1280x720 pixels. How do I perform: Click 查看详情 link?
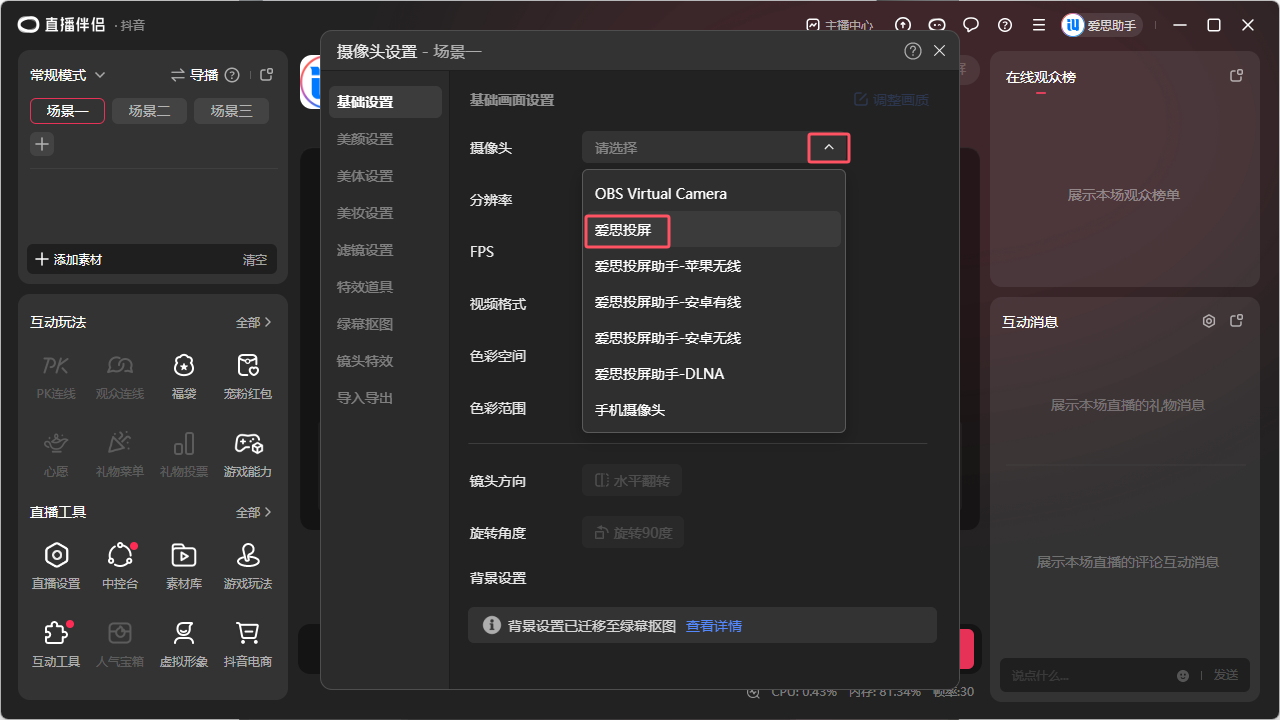(713, 626)
